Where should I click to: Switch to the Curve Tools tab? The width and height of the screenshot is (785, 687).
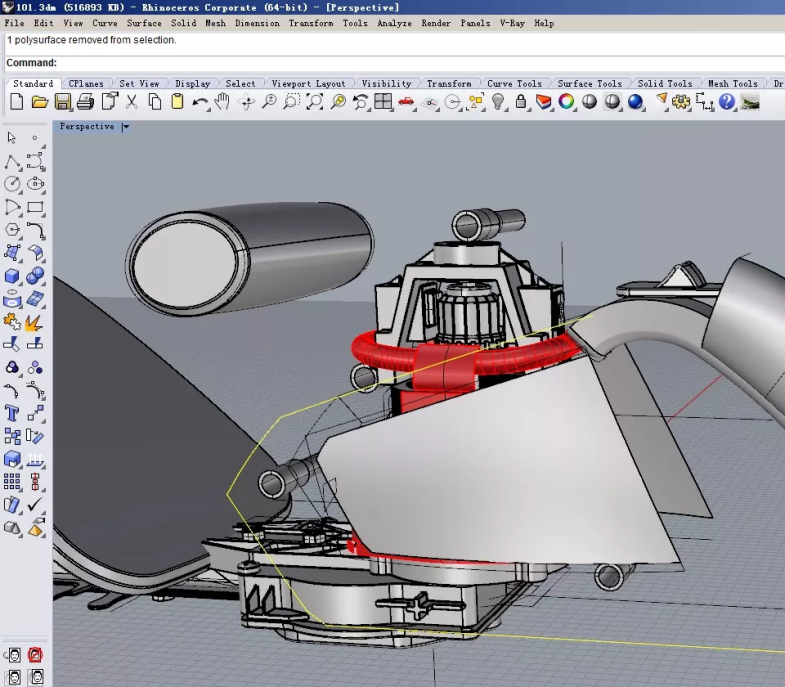click(x=514, y=84)
